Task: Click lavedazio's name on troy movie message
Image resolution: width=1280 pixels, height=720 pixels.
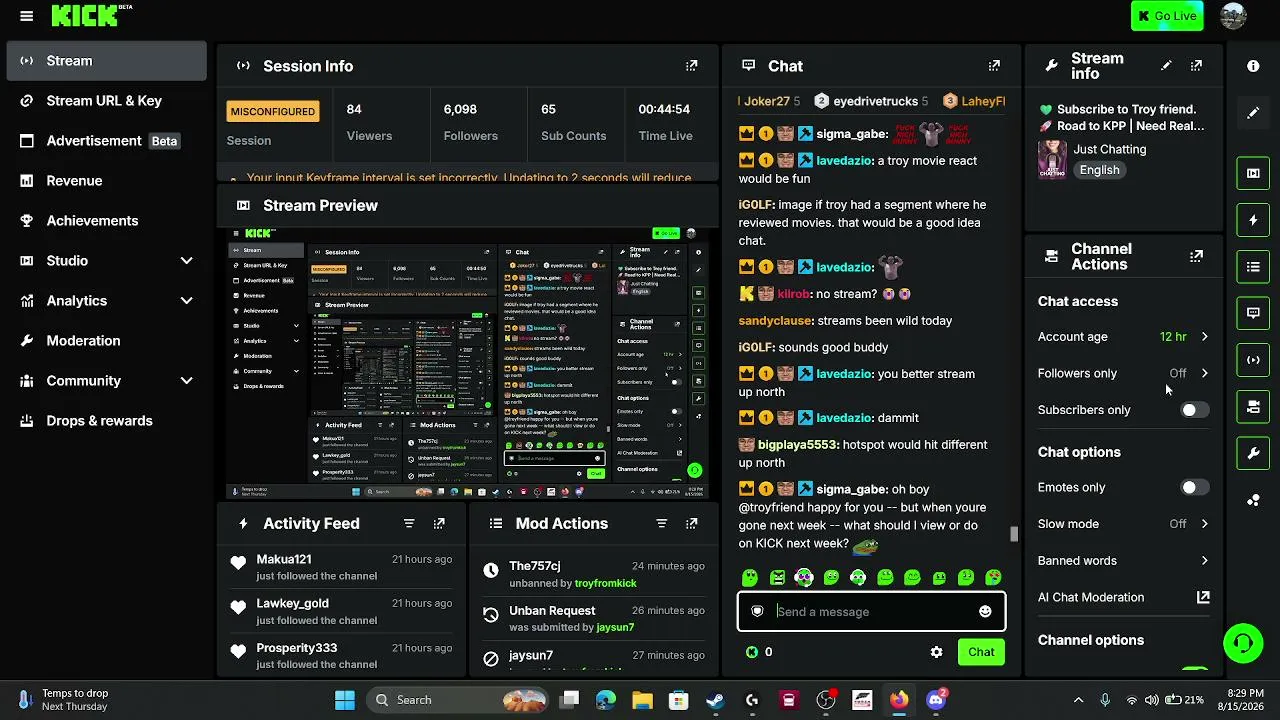Action: pyautogui.click(x=845, y=160)
